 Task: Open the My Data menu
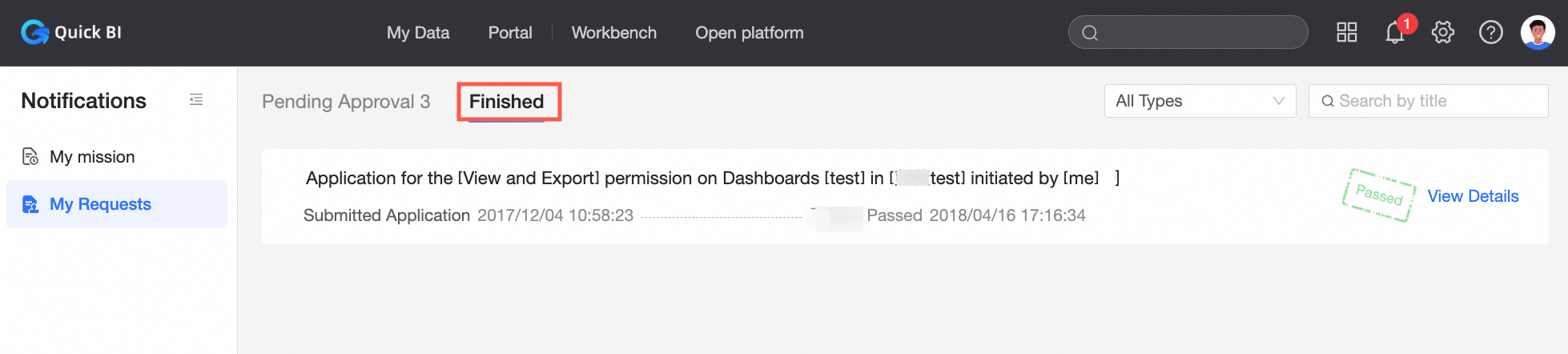pos(418,33)
